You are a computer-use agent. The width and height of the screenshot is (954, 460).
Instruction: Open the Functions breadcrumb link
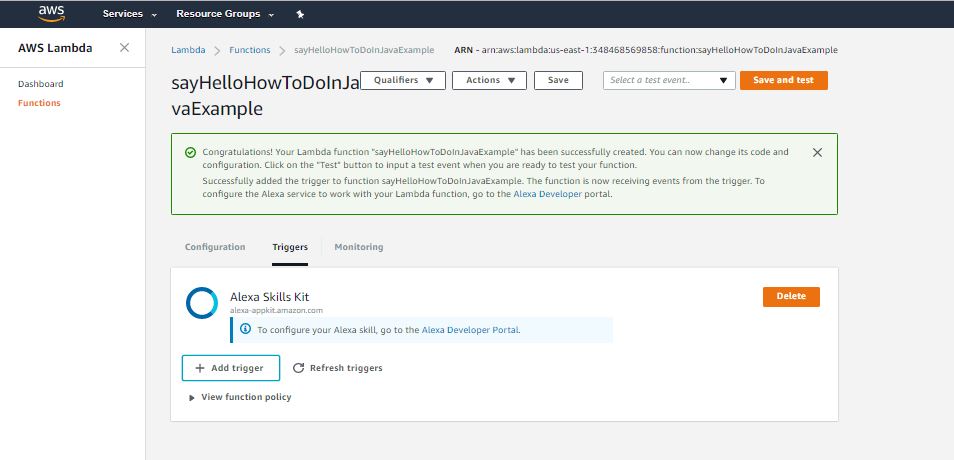249,50
